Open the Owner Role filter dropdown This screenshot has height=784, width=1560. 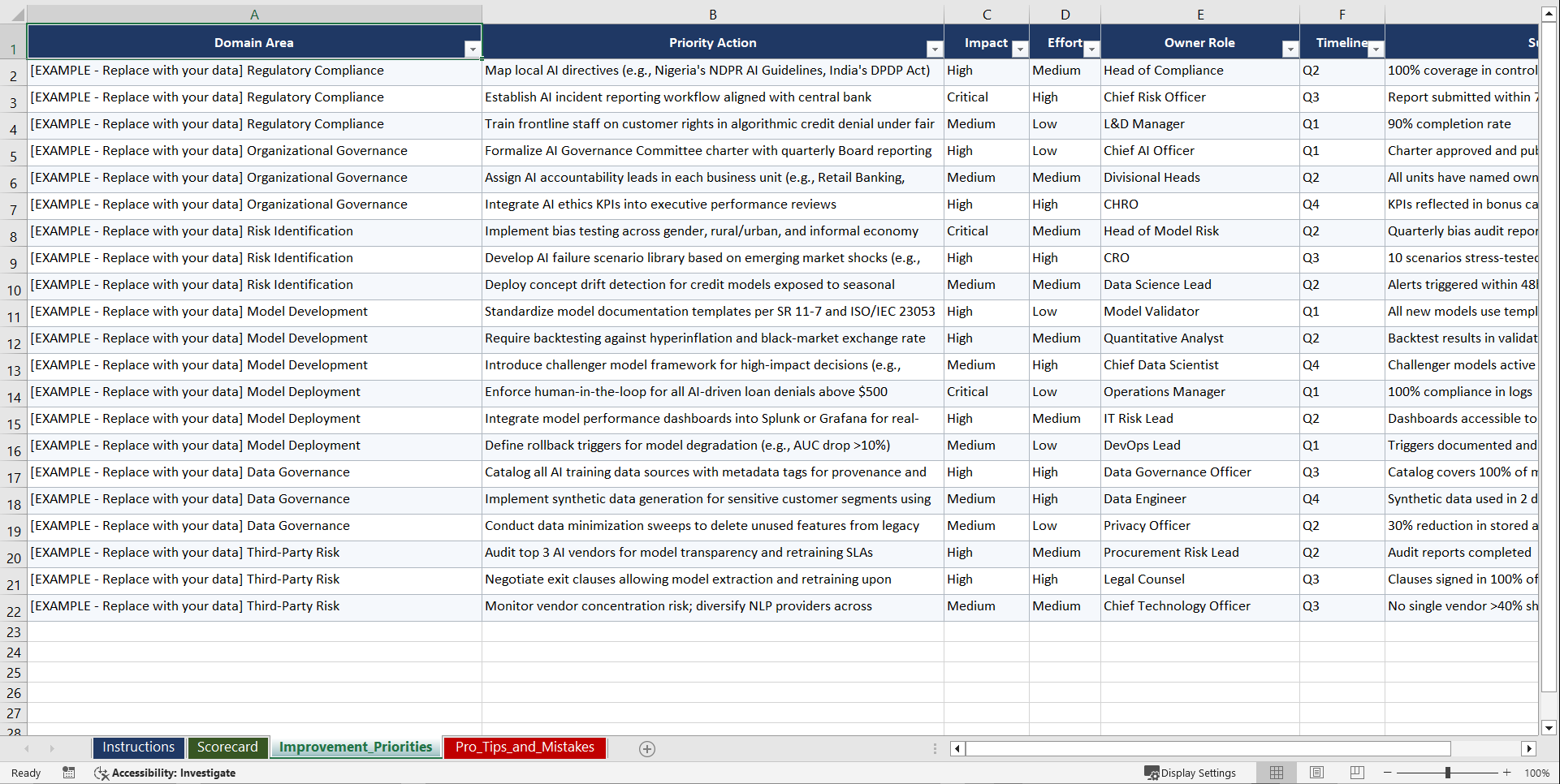1291,49
